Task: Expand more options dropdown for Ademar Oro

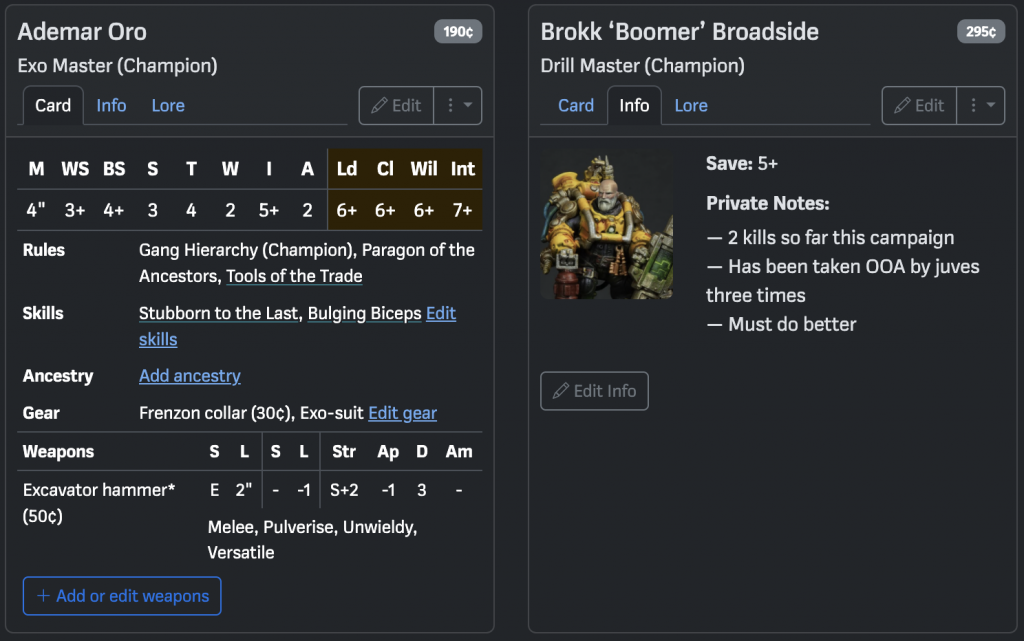Action: click(458, 105)
